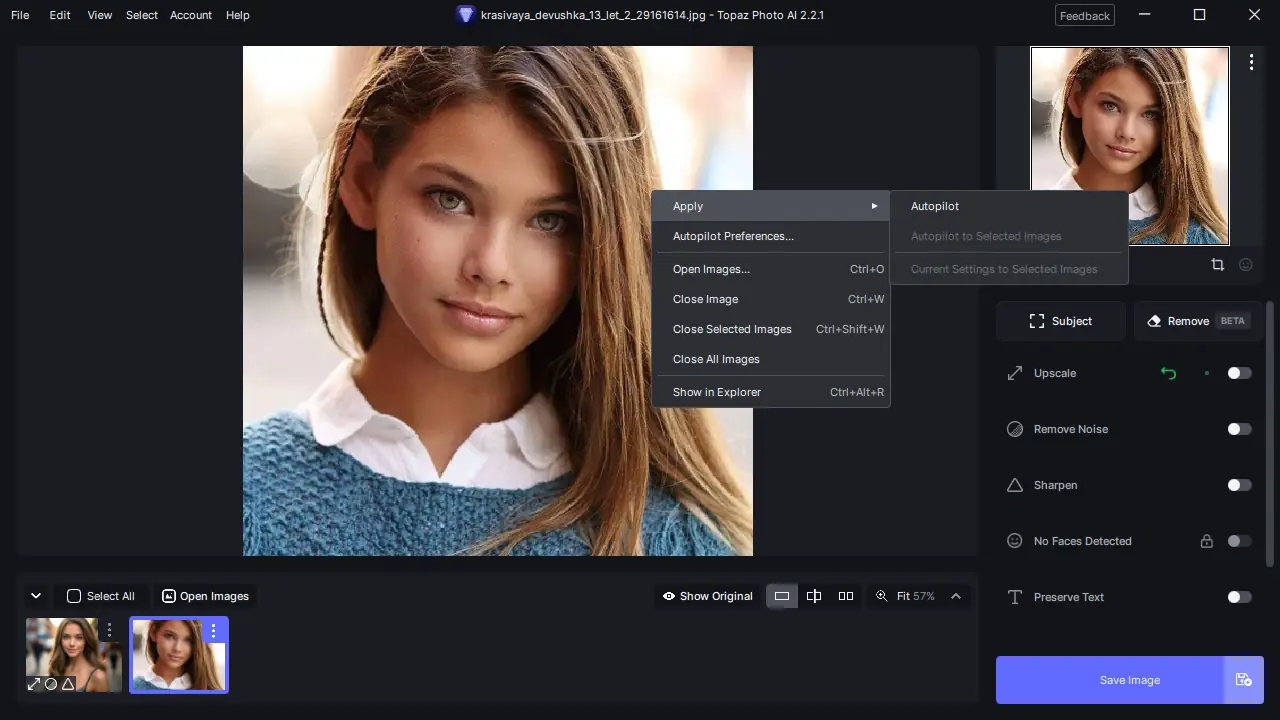The width and height of the screenshot is (1280, 720).
Task: Enable the Remove Noise toggle
Action: coord(1239,429)
